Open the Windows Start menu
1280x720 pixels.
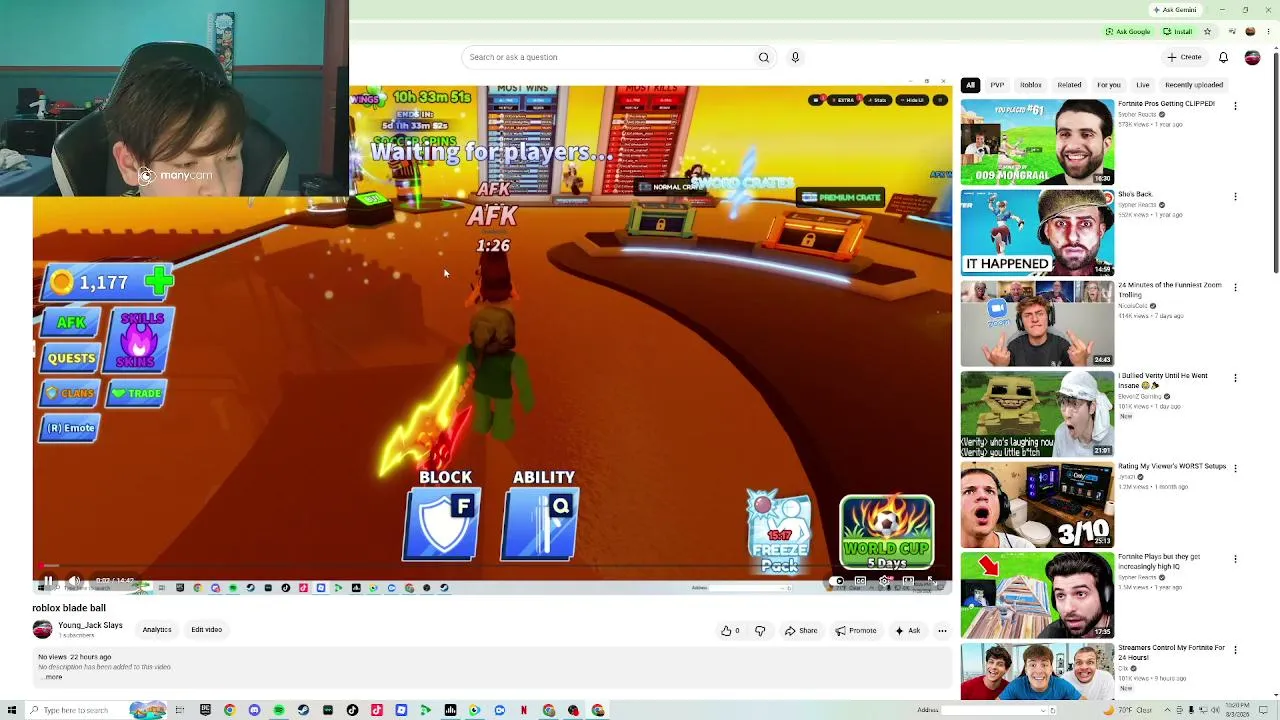(x=12, y=710)
